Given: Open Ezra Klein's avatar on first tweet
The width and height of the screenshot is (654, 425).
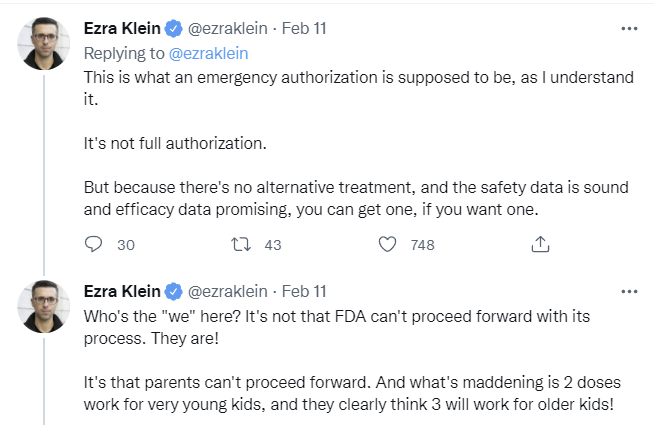Looking at the screenshot, I should coord(44,45).
